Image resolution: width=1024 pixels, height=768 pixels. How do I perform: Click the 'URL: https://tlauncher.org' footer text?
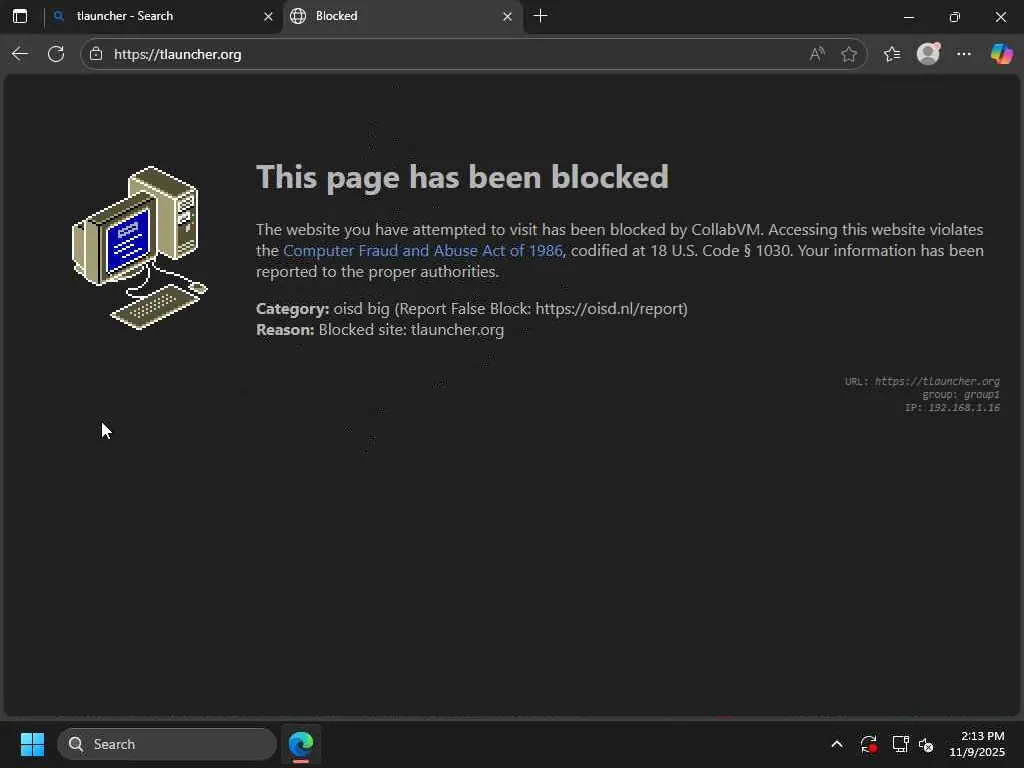point(922,381)
